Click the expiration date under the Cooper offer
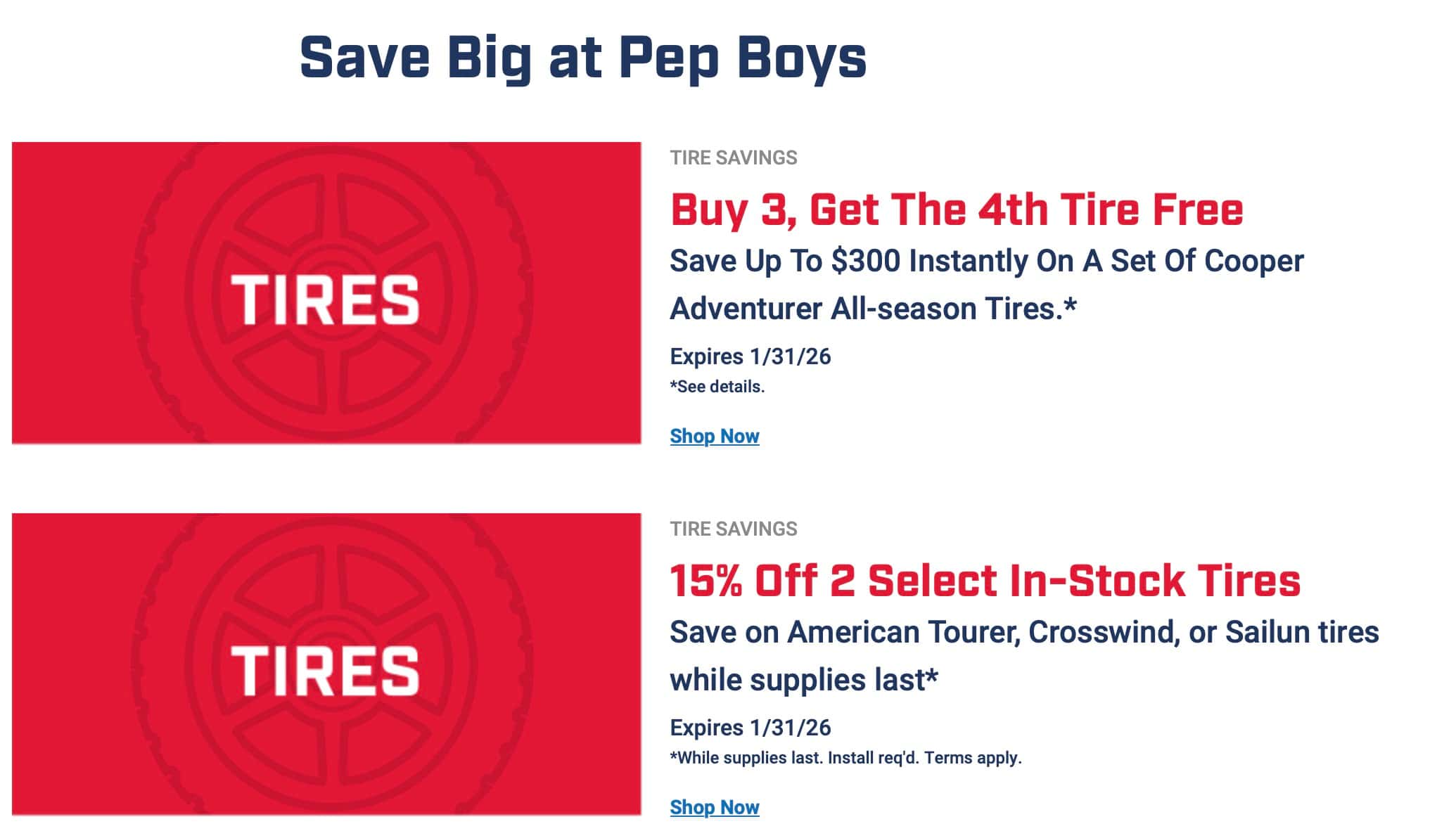 [x=750, y=356]
